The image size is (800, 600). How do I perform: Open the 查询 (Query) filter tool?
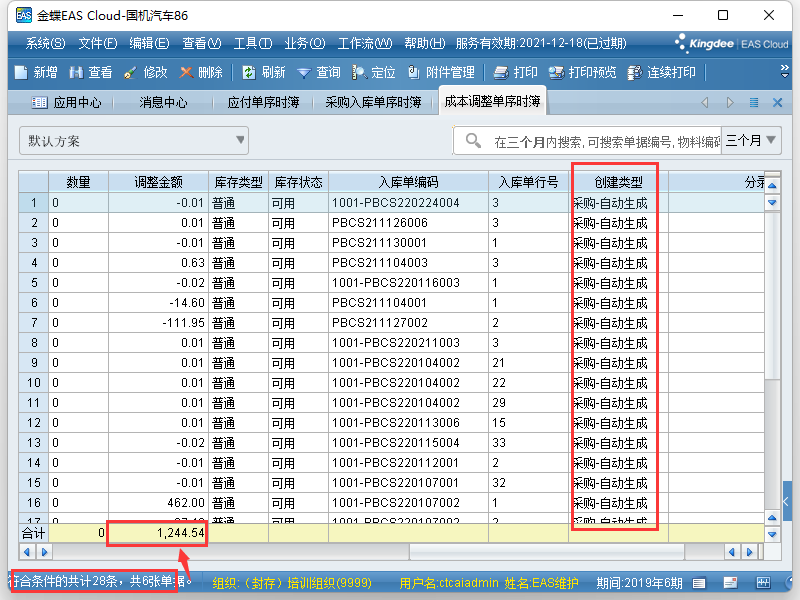click(x=319, y=73)
